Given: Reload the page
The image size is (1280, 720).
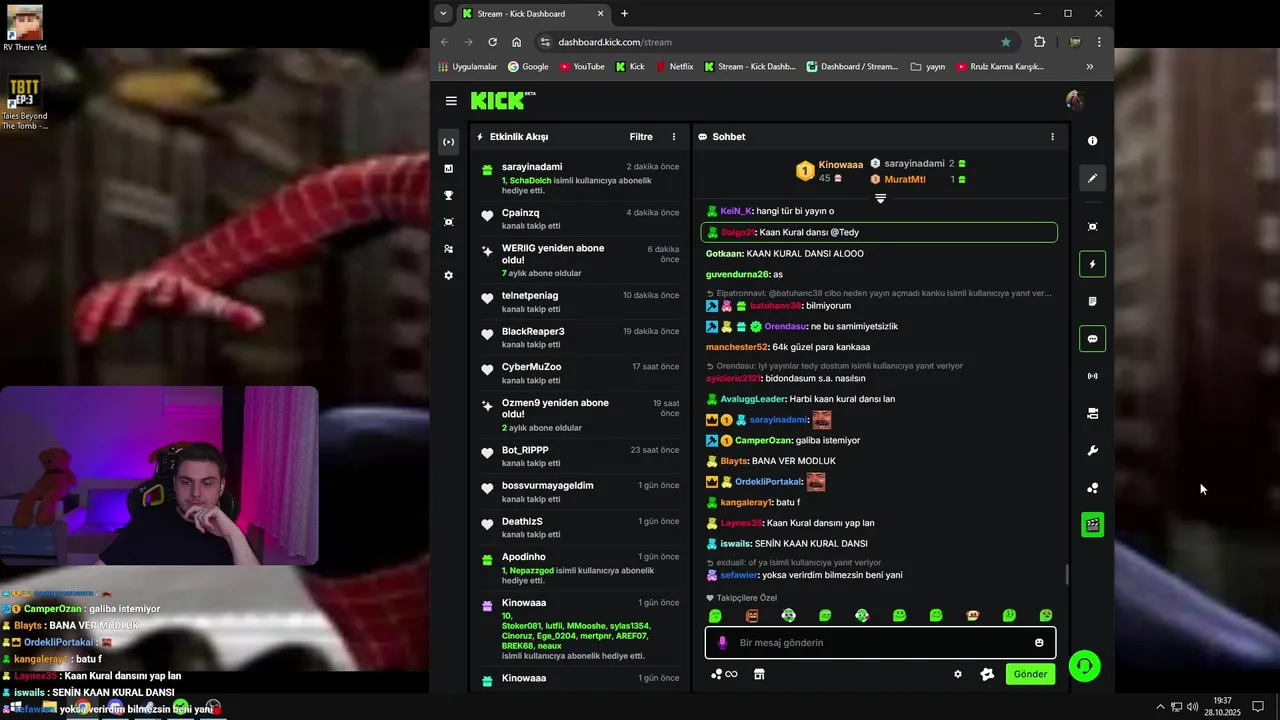Looking at the screenshot, I should coord(492,42).
